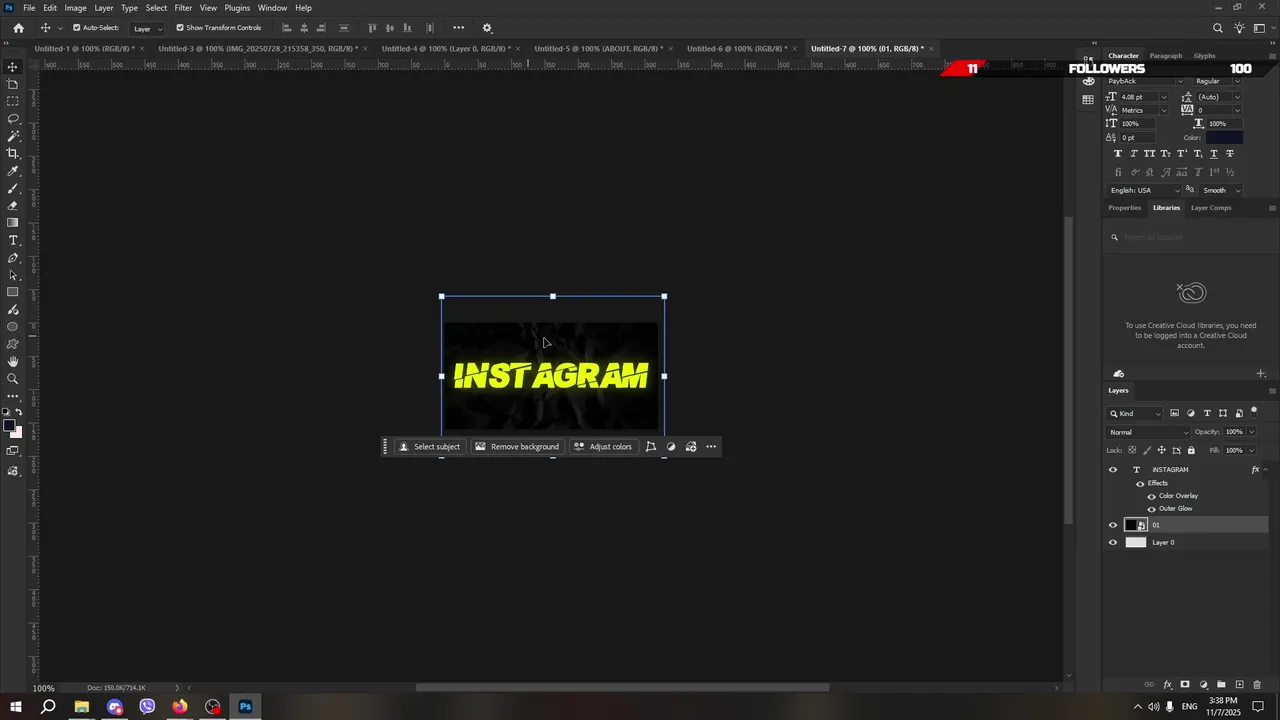Open the Plugins menu
The image size is (1280, 720).
click(x=237, y=8)
